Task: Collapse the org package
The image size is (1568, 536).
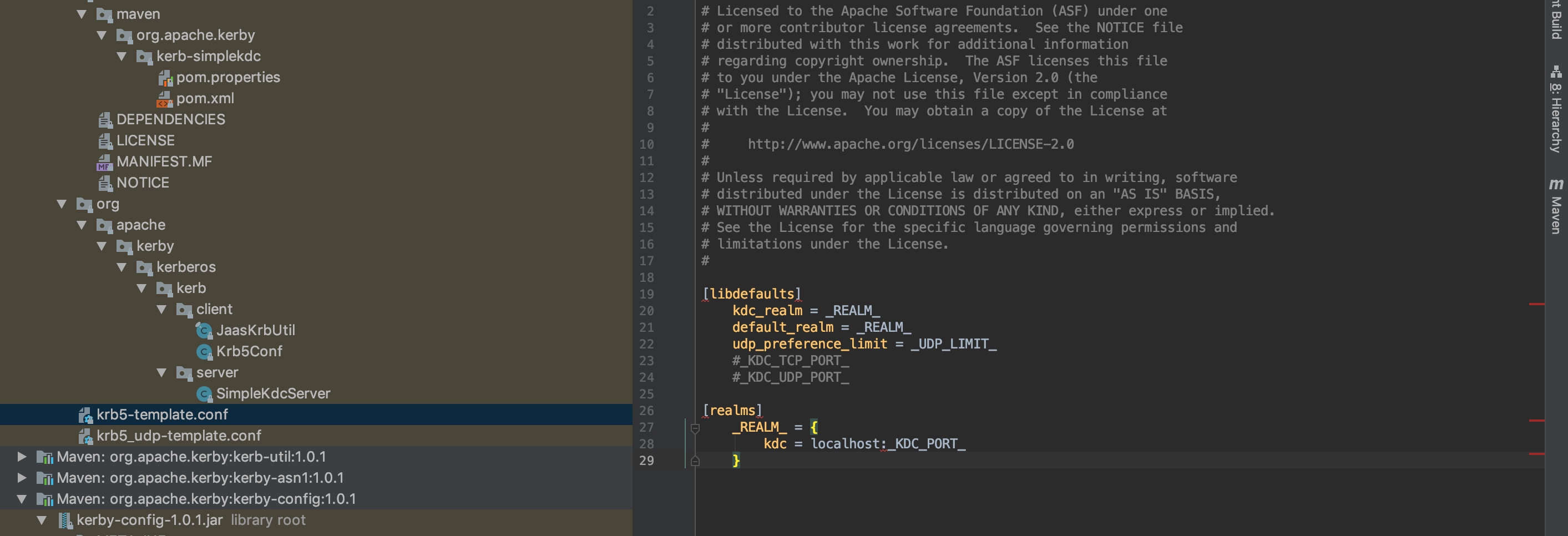Action: point(62,204)
